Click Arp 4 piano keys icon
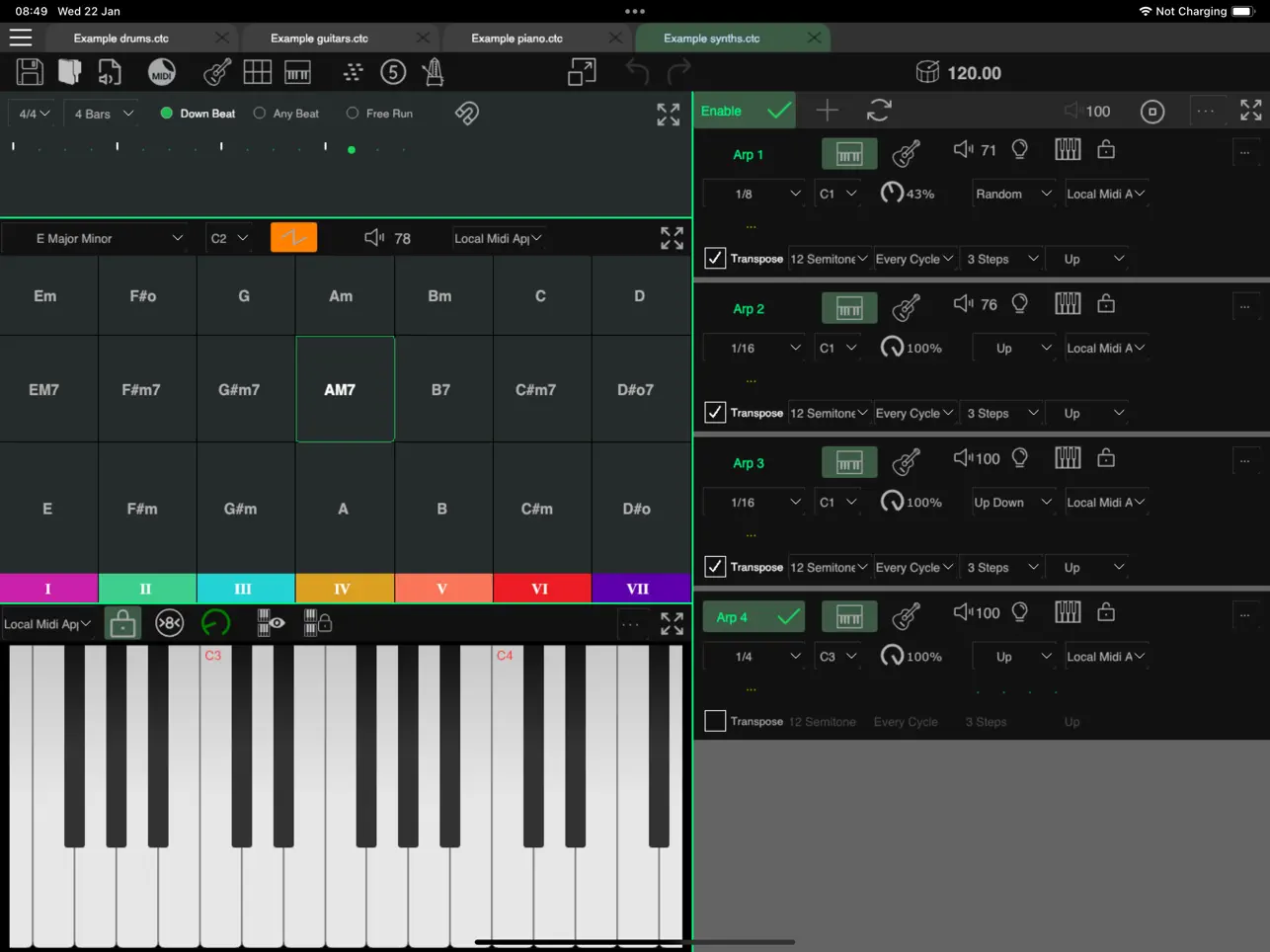This screenshot has width=1270, height=952. coord(1068,612)
